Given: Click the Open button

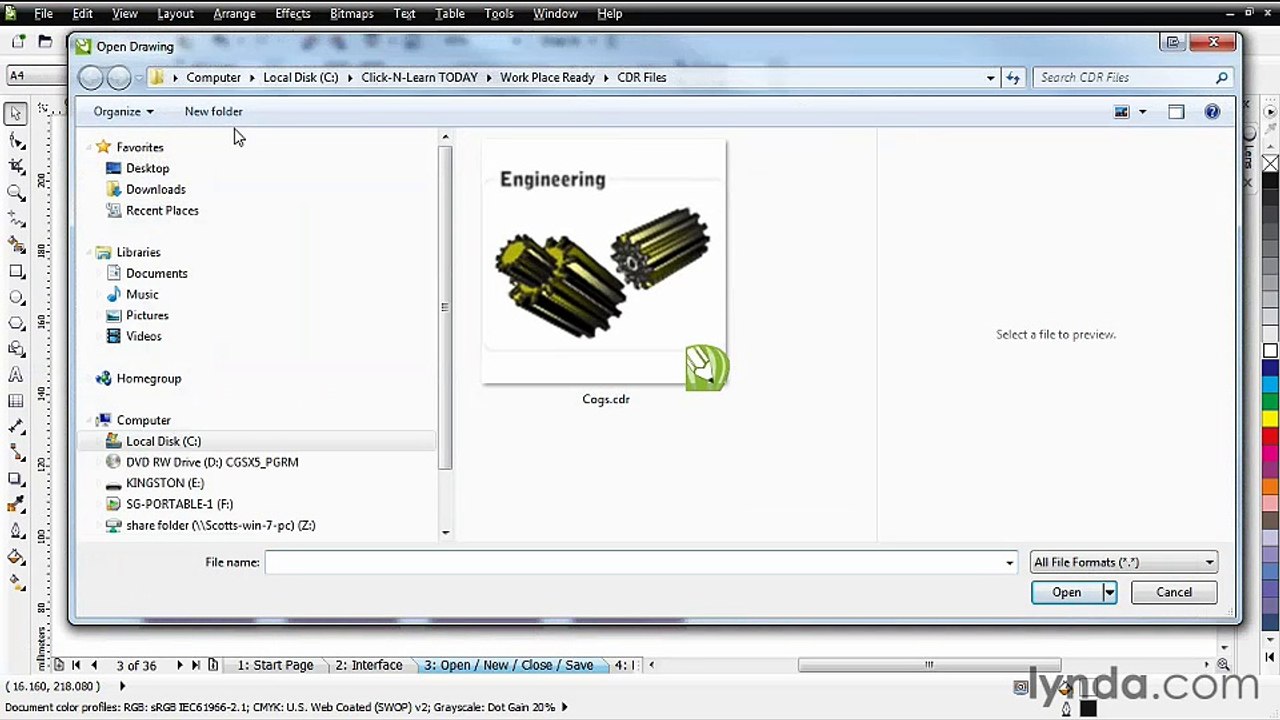Looking at the screenshot, I should [x=1066, y=592].
